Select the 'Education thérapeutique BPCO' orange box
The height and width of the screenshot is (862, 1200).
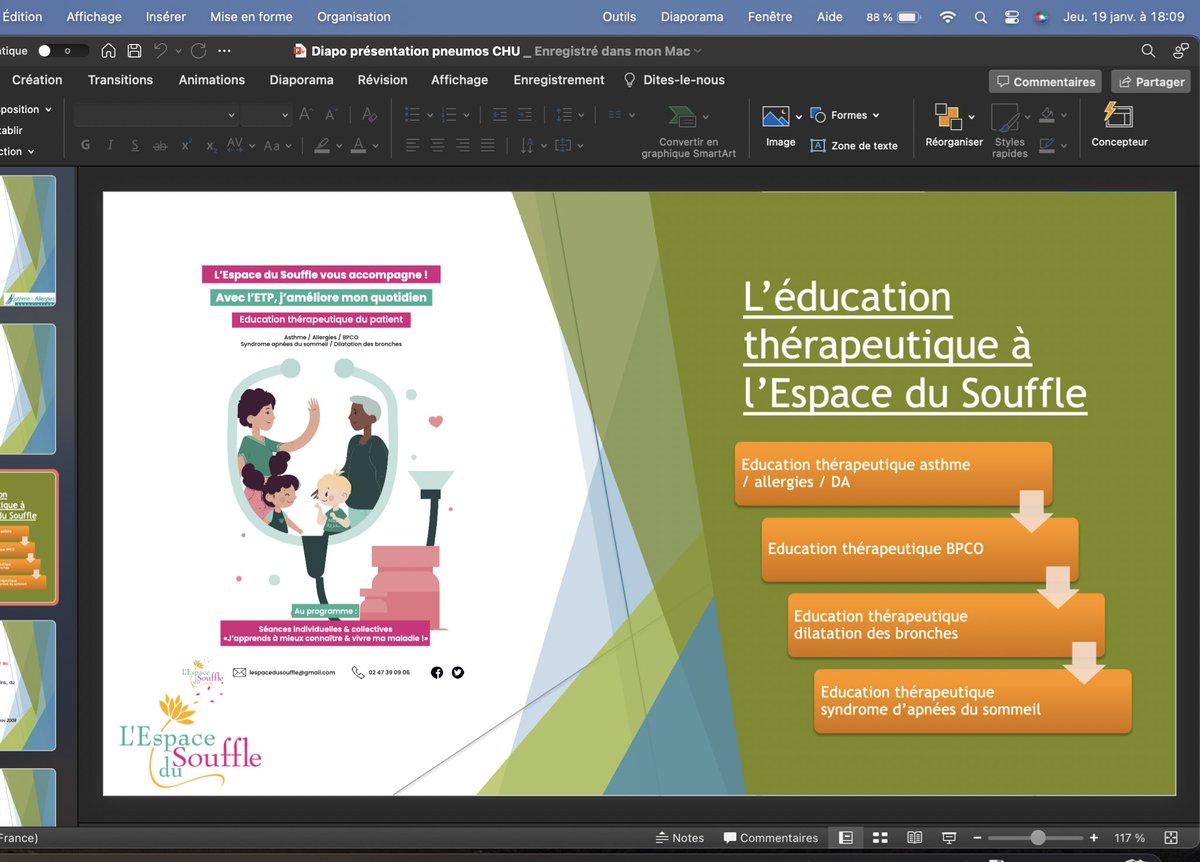920,549
